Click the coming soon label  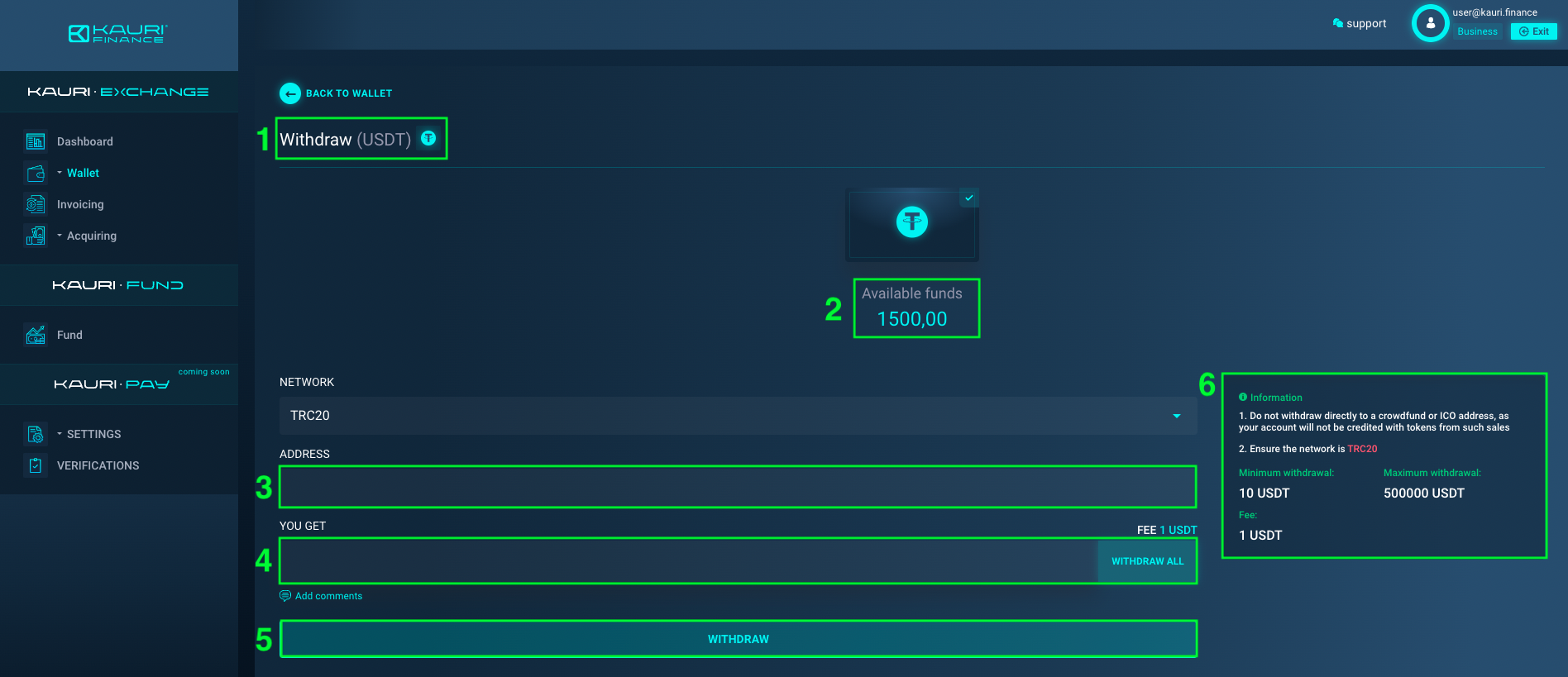[204, 372]
